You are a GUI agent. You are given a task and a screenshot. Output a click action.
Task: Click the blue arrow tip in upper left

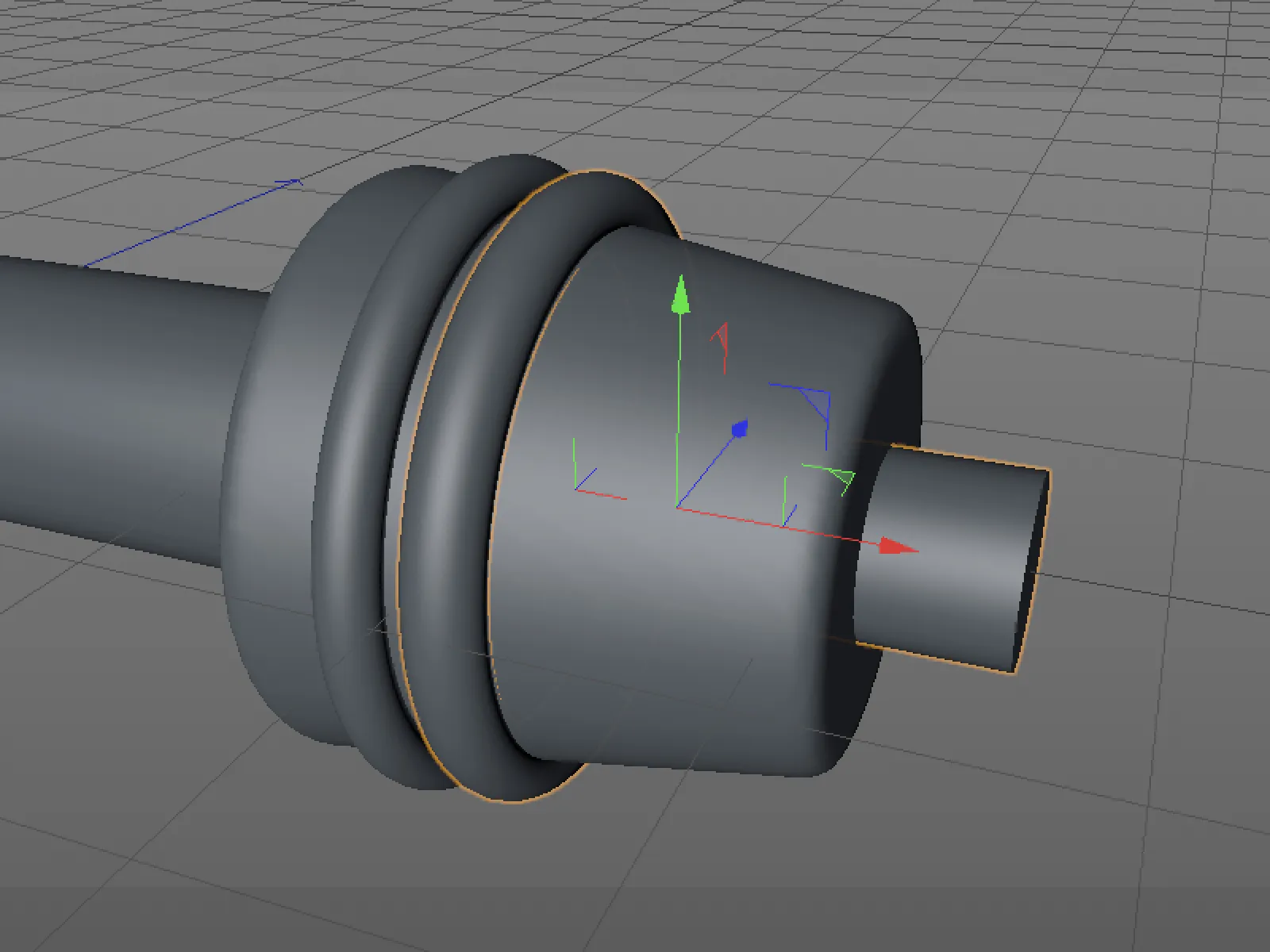point(290,184)
